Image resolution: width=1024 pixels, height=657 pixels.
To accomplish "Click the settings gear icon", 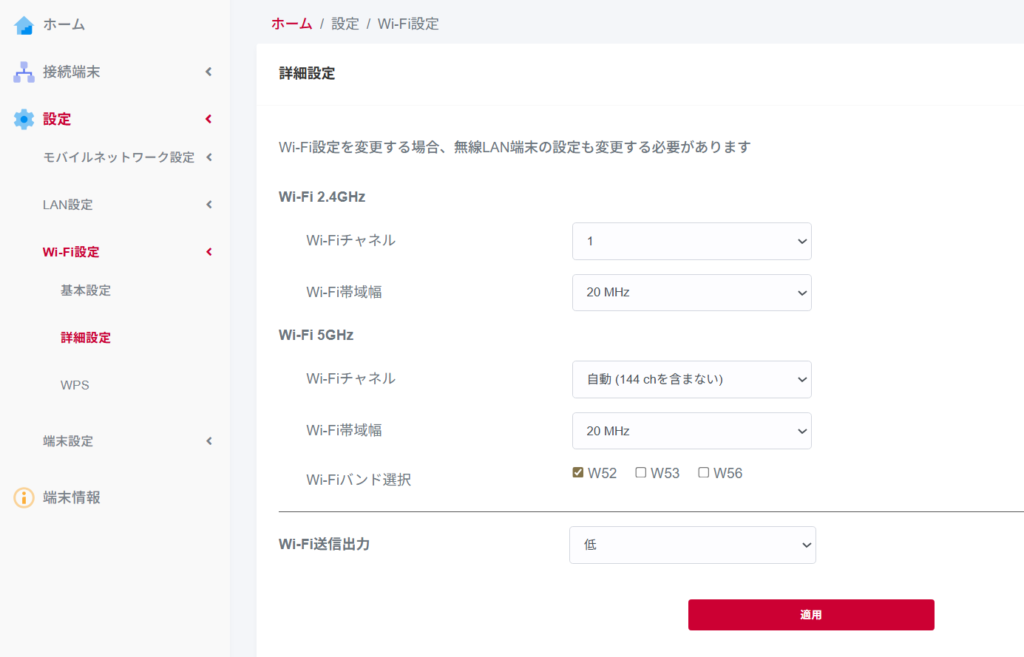I will coord(23,119).
